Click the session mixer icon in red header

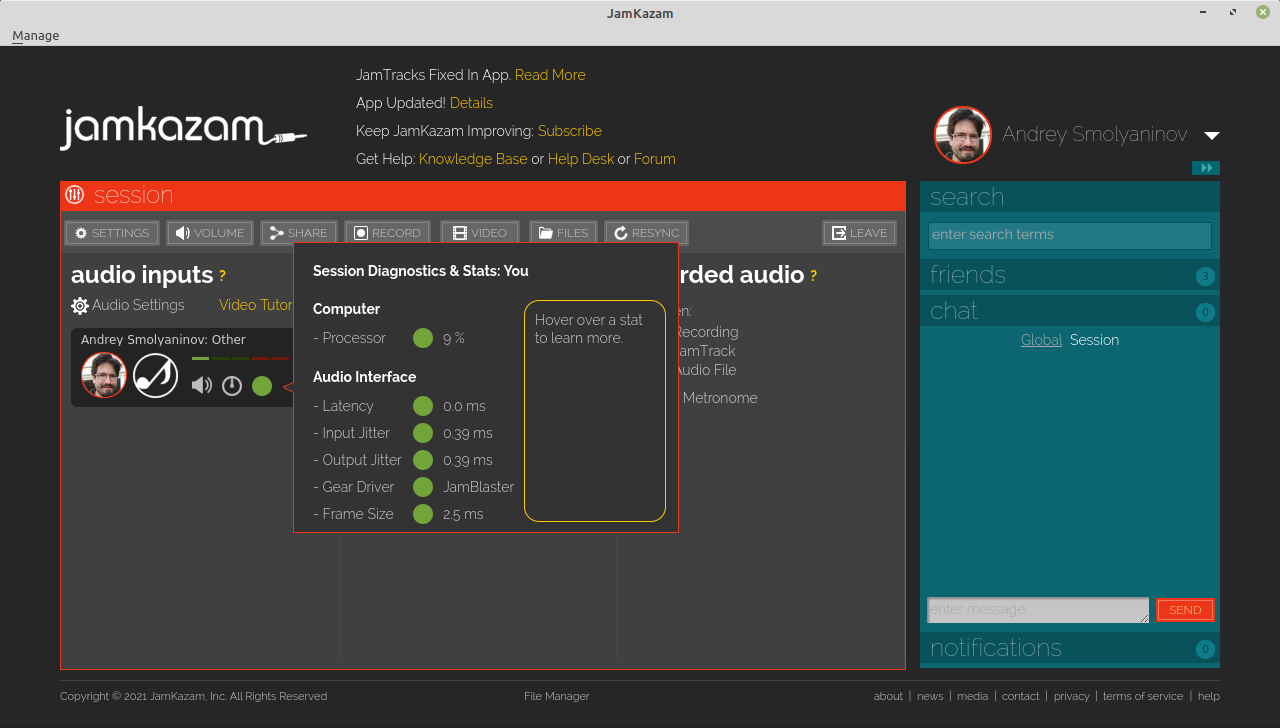74,195
